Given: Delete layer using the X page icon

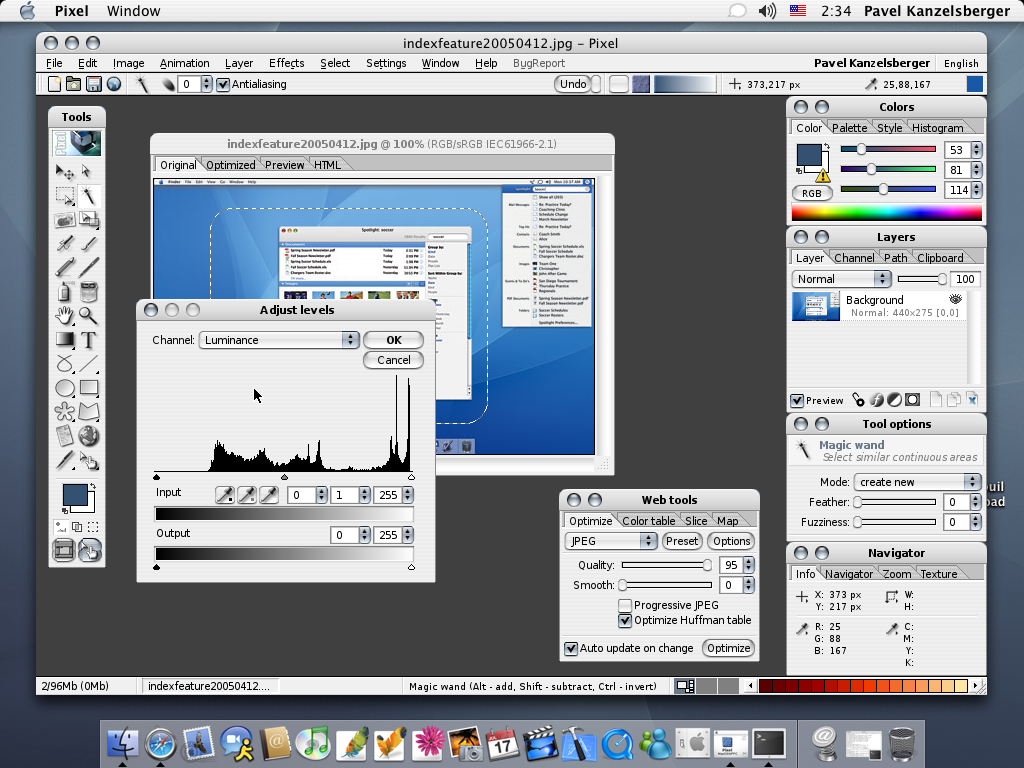Looking at the screenshot, I should [x=972, y=399].
